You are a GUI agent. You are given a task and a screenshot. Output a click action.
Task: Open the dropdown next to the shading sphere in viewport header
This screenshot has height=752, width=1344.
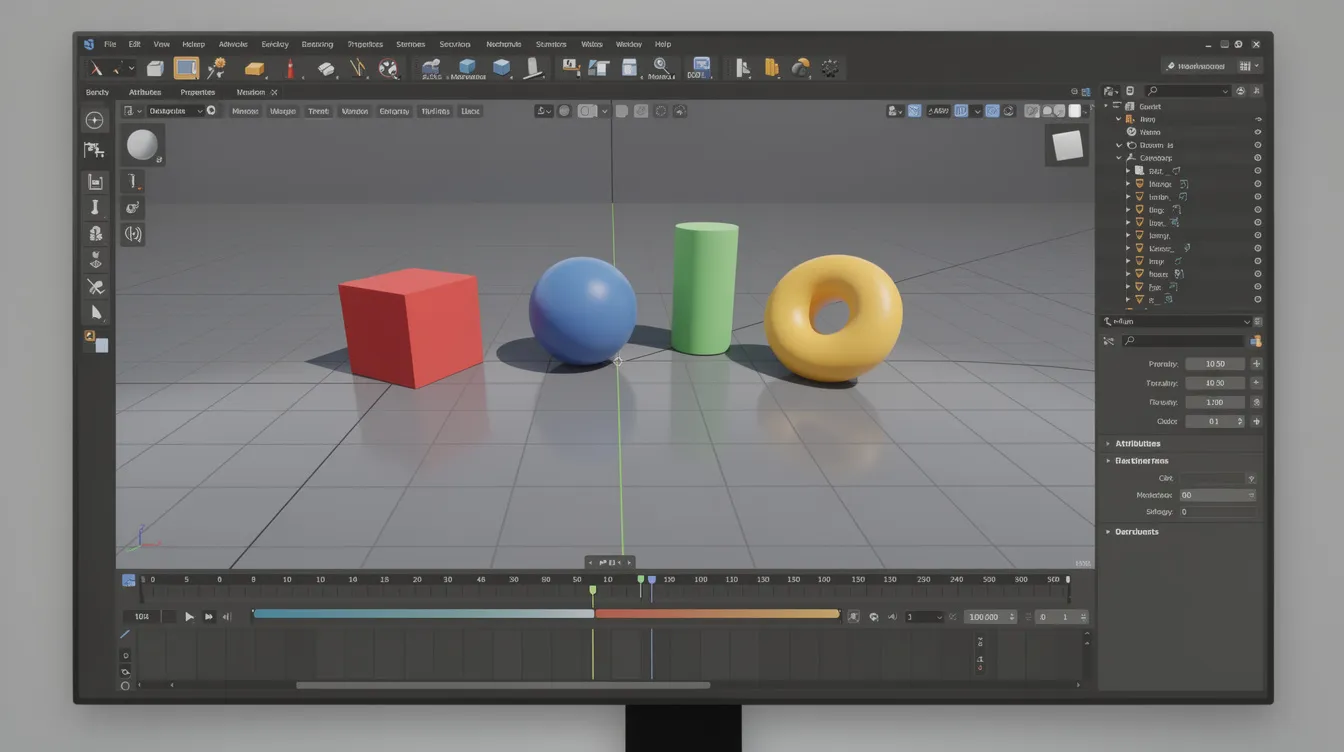click(x=605, y=110)
